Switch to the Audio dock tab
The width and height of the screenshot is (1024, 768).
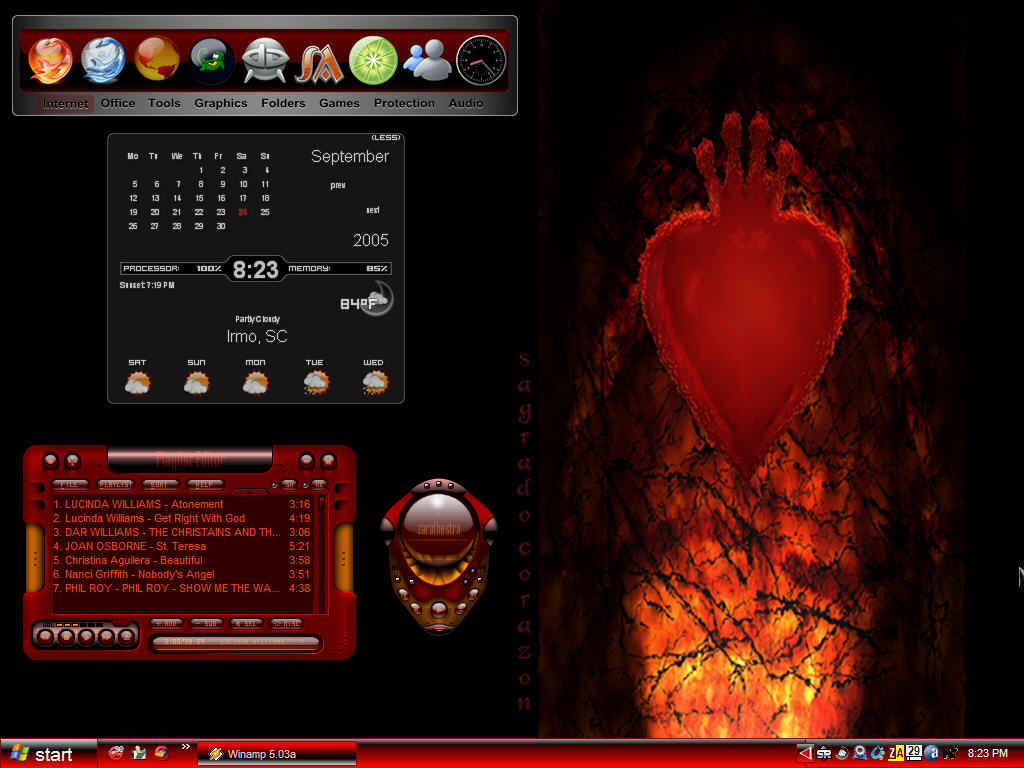click(466, 103)
